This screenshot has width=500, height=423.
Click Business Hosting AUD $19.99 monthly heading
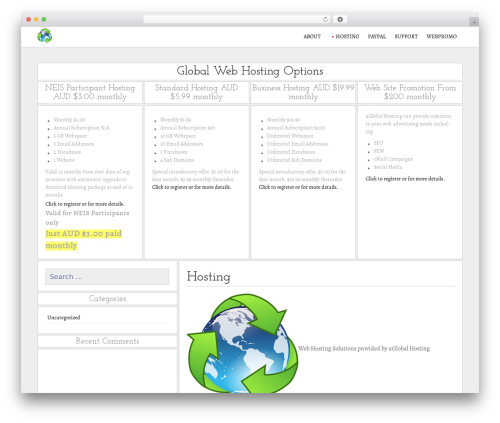303,92
